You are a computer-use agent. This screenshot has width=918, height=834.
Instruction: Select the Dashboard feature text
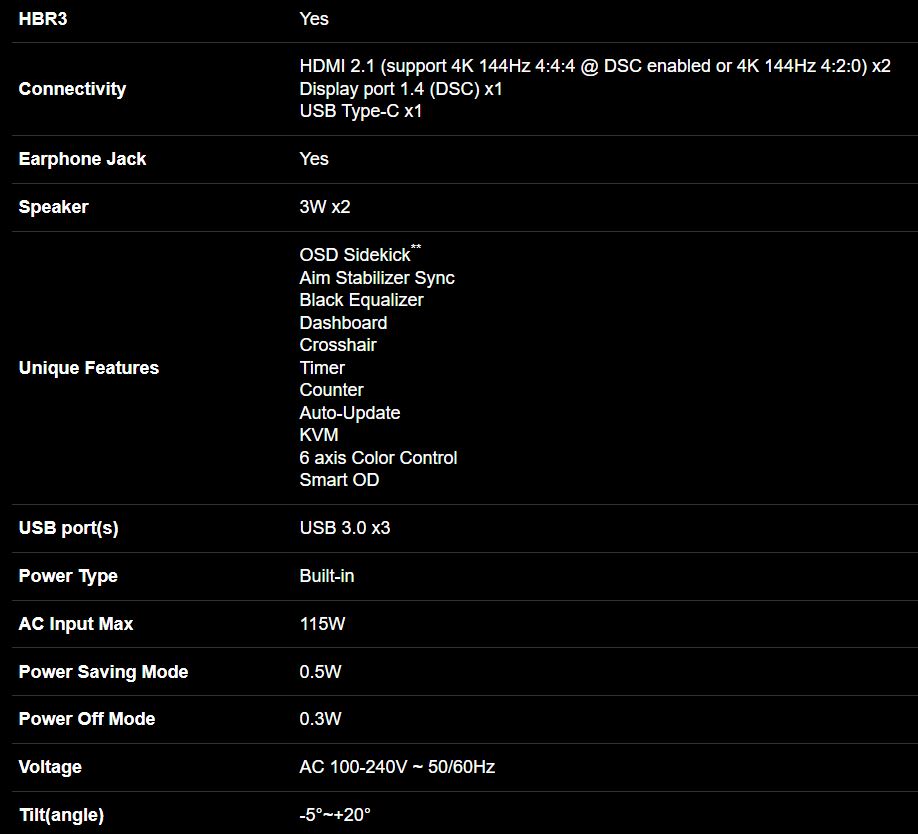pyautogui.click(x=343, y=323)
